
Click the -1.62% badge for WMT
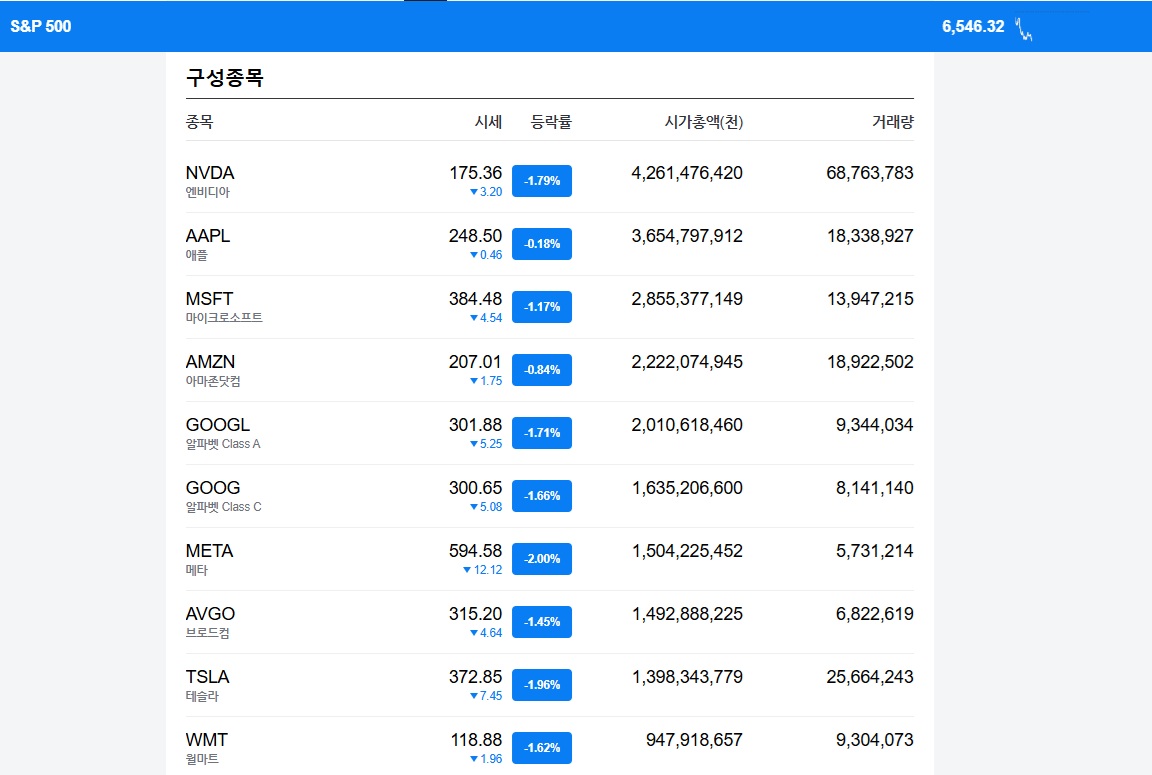coord(542,748)
